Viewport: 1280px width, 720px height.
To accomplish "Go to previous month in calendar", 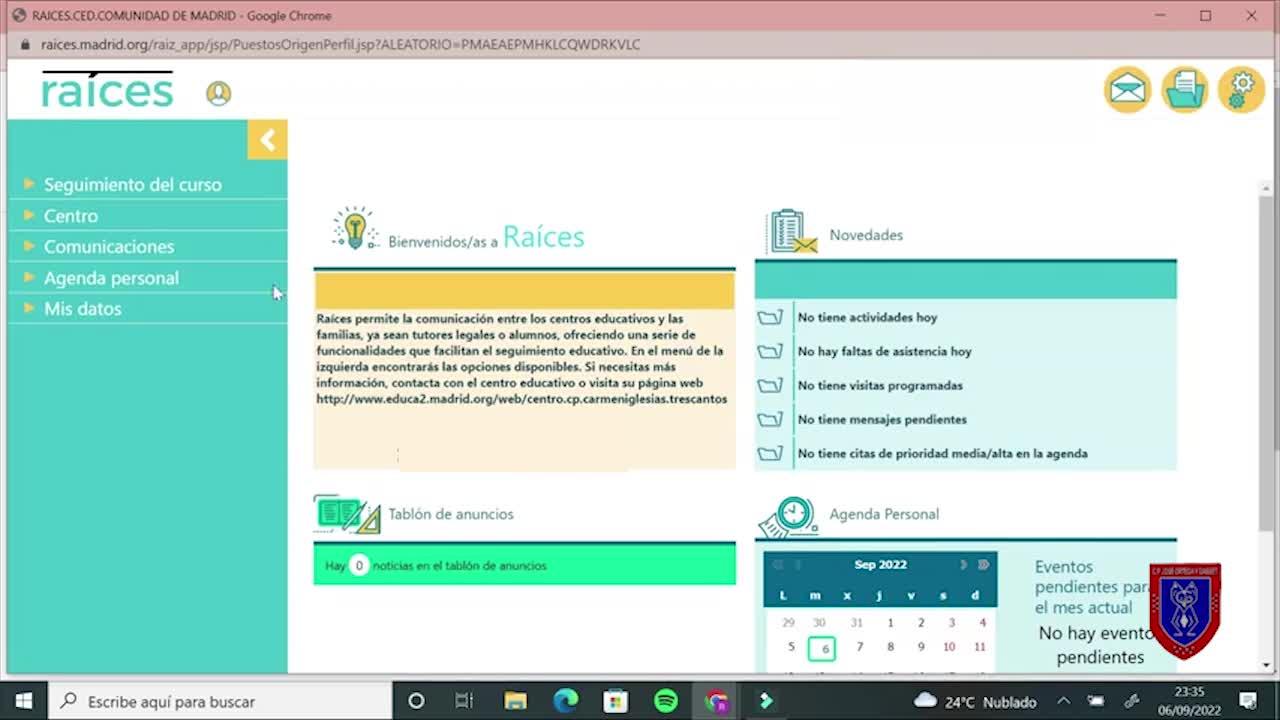I will [798, 565].
